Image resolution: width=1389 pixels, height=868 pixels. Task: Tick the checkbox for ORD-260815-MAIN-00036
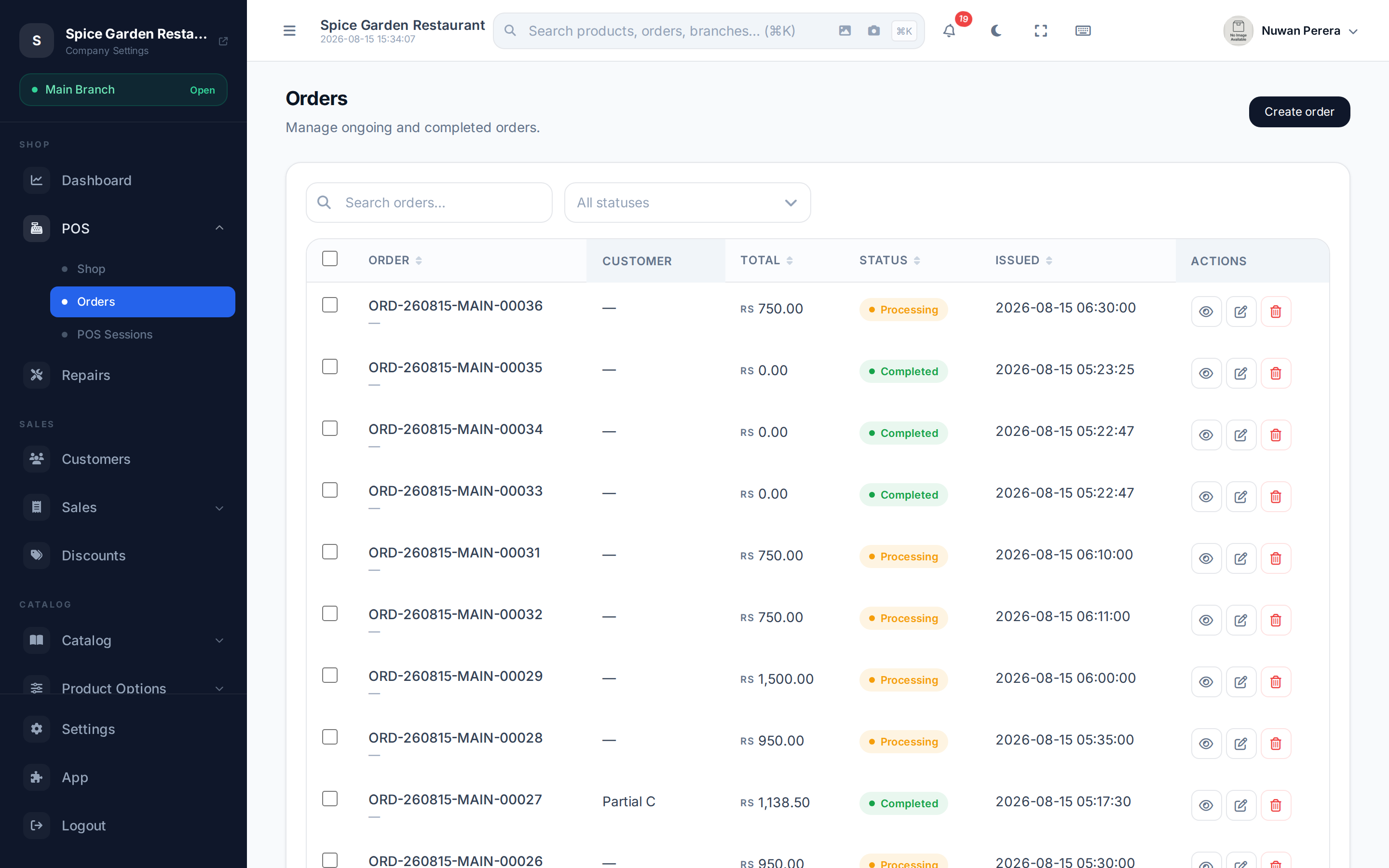point(329,304)
